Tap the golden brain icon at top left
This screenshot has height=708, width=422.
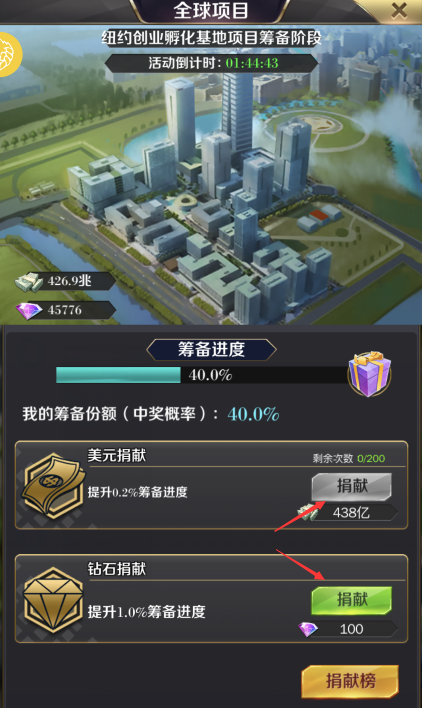[8, 55]
